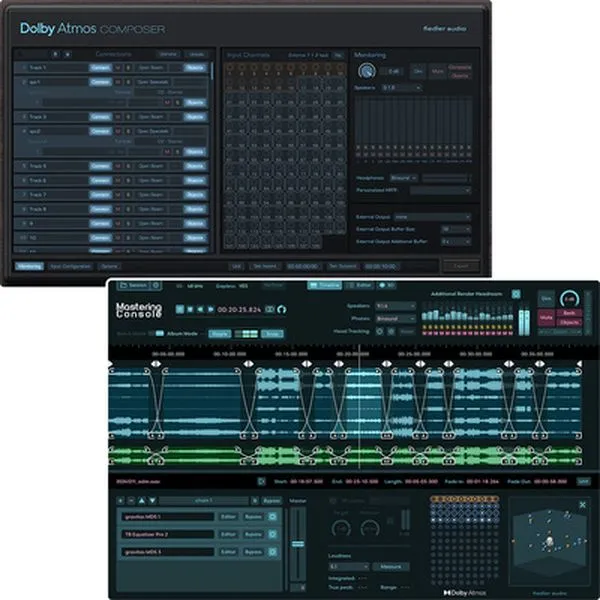Toggle Additional Render Headroom checkbox
Viewport: 600px width, 600px height.
coord(516,294)
